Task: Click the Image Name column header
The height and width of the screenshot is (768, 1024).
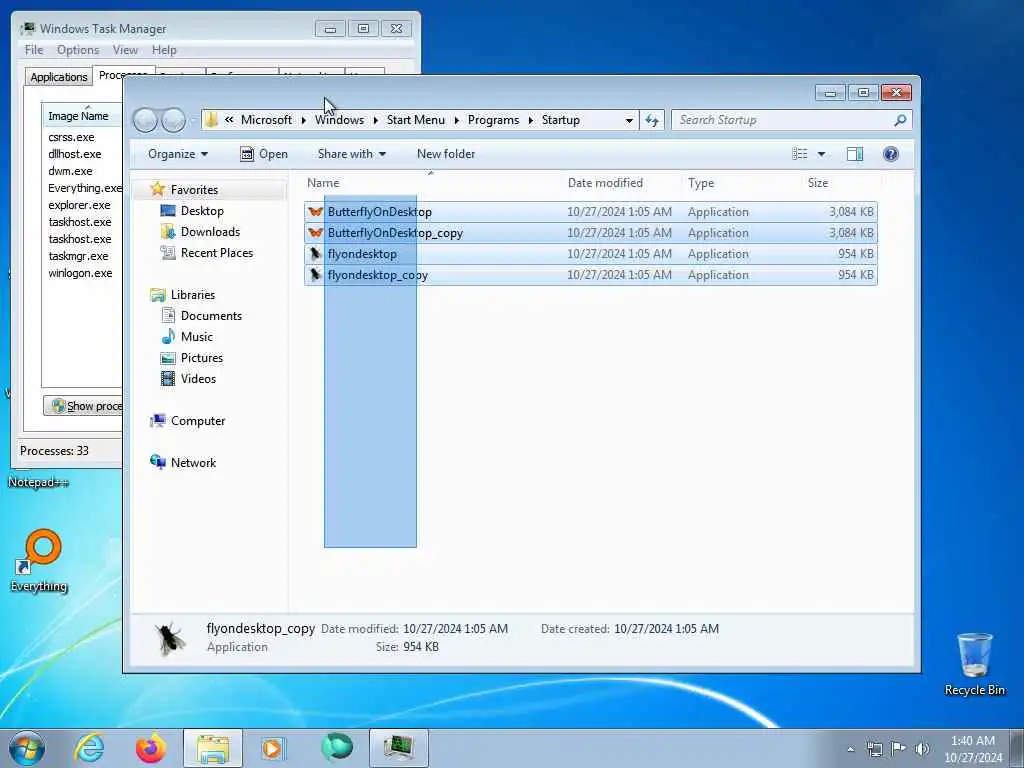Action: pyautogui.click(x=82, y=116)
